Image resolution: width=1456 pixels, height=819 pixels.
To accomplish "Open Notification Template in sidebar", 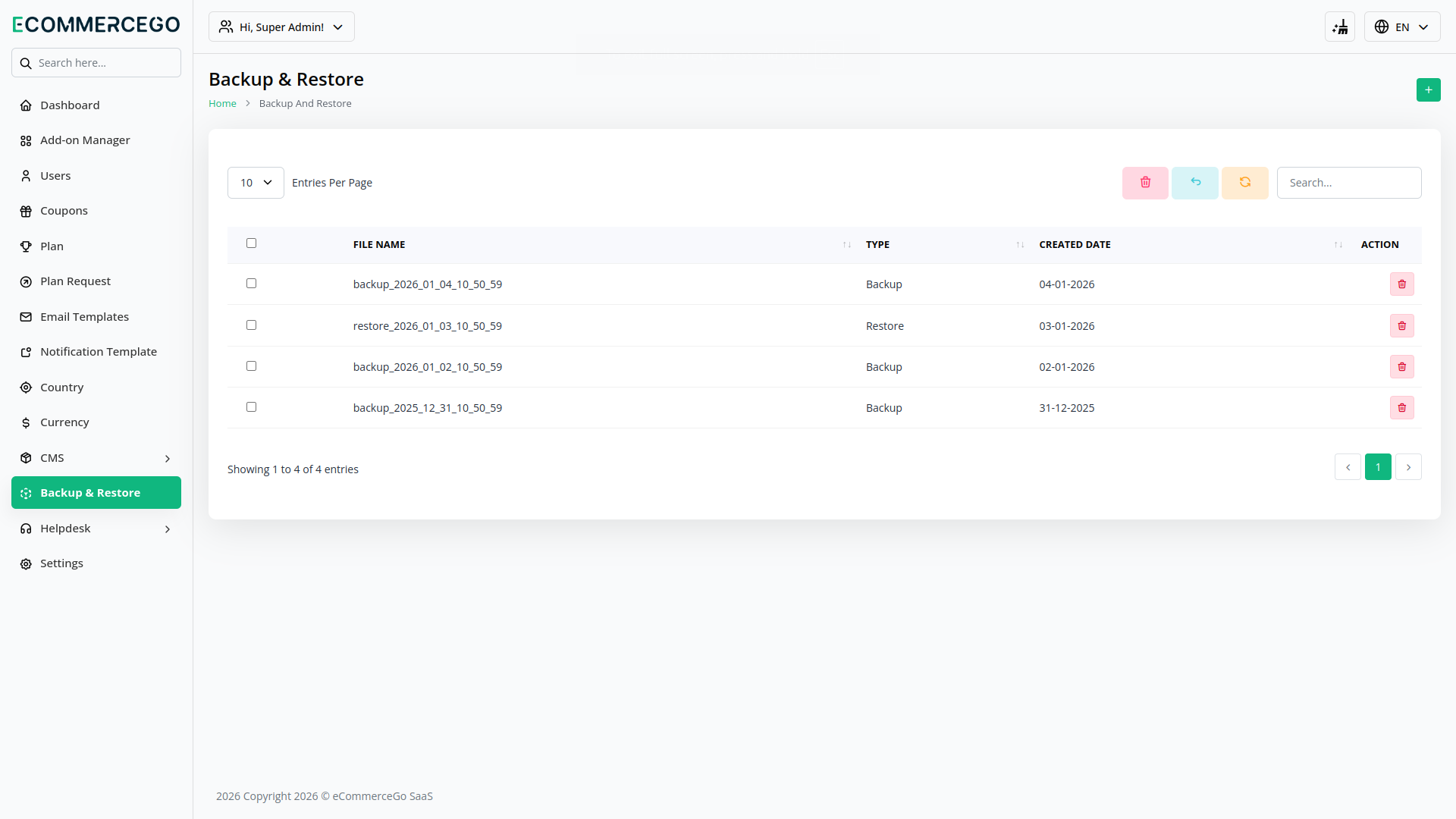I will (x=96, y=352).
